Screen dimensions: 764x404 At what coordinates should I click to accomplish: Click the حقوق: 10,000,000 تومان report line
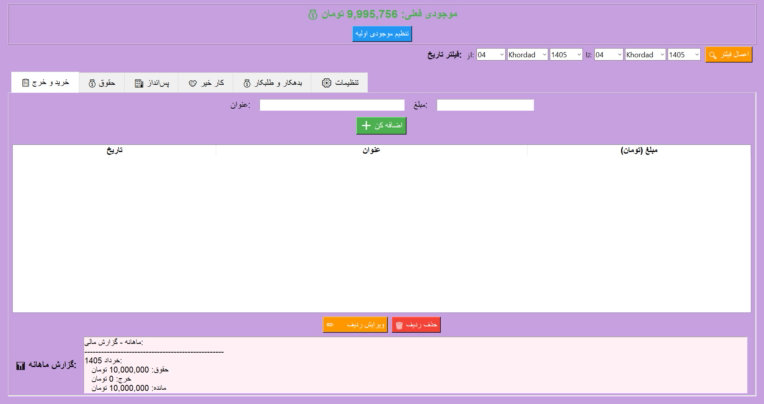tap(130, 370)
